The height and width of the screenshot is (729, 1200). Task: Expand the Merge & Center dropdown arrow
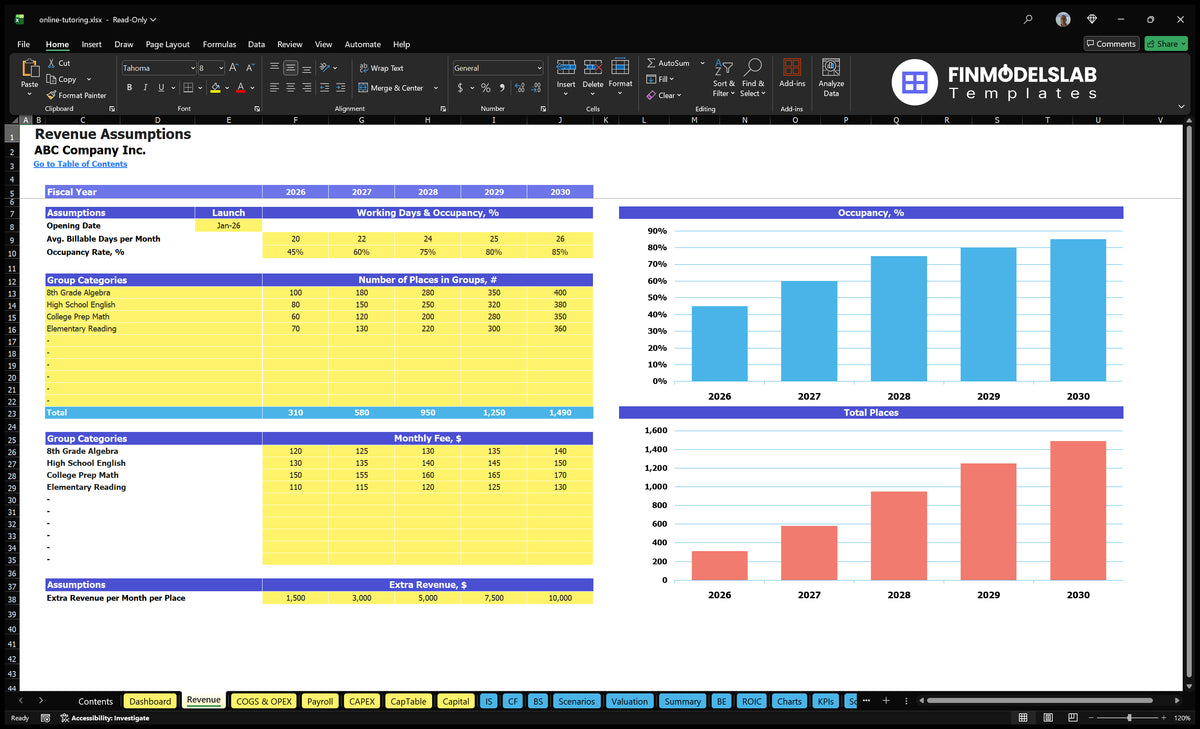tap(436, 88)
